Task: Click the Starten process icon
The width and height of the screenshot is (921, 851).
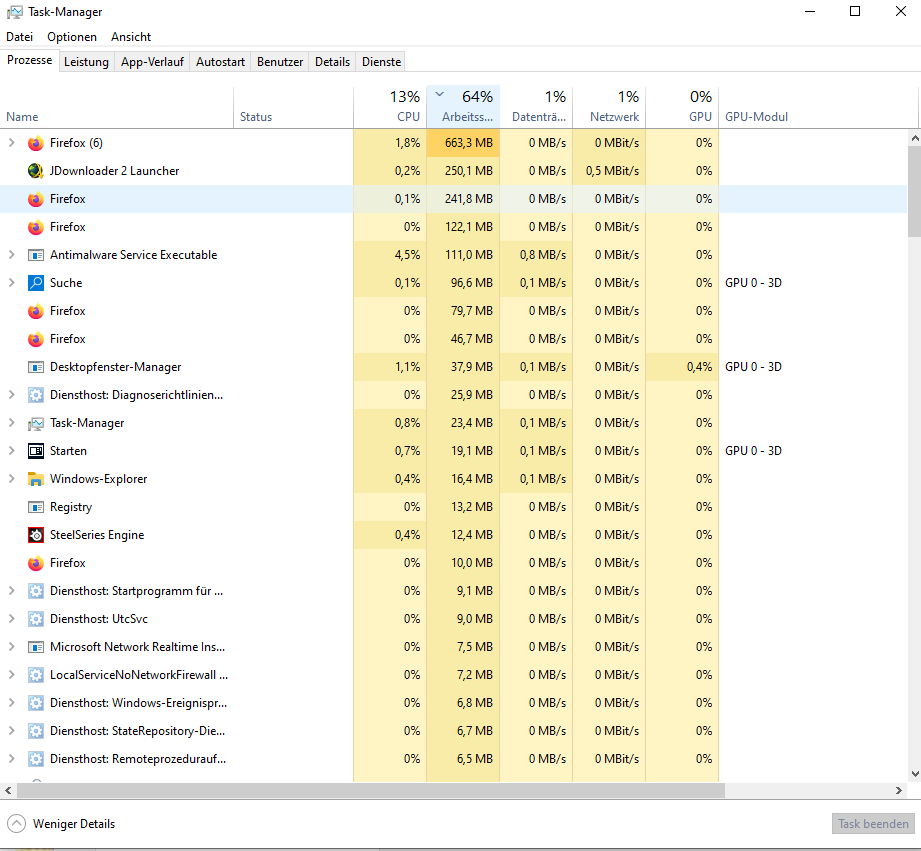Action: 36,451
